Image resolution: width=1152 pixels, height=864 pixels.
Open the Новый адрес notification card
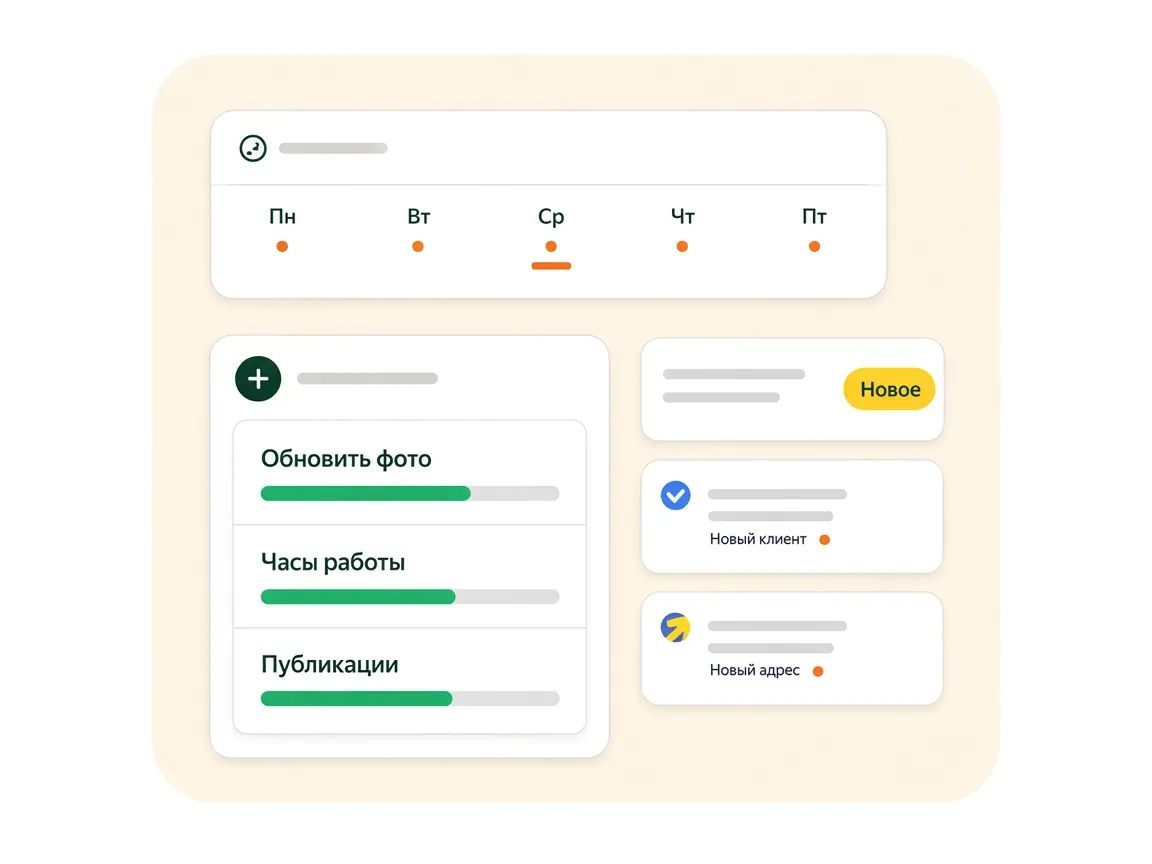coord(792,649)
